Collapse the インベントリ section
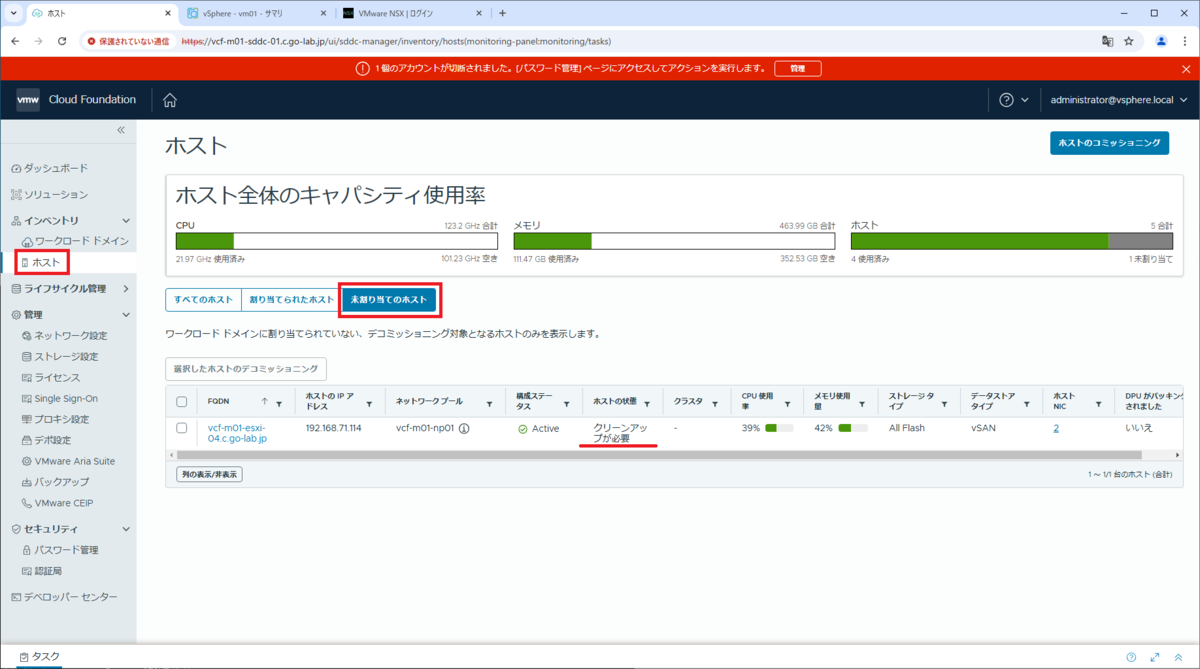Image resolution: width=1200 pixels, height=669 pixels. coord(126,220)
